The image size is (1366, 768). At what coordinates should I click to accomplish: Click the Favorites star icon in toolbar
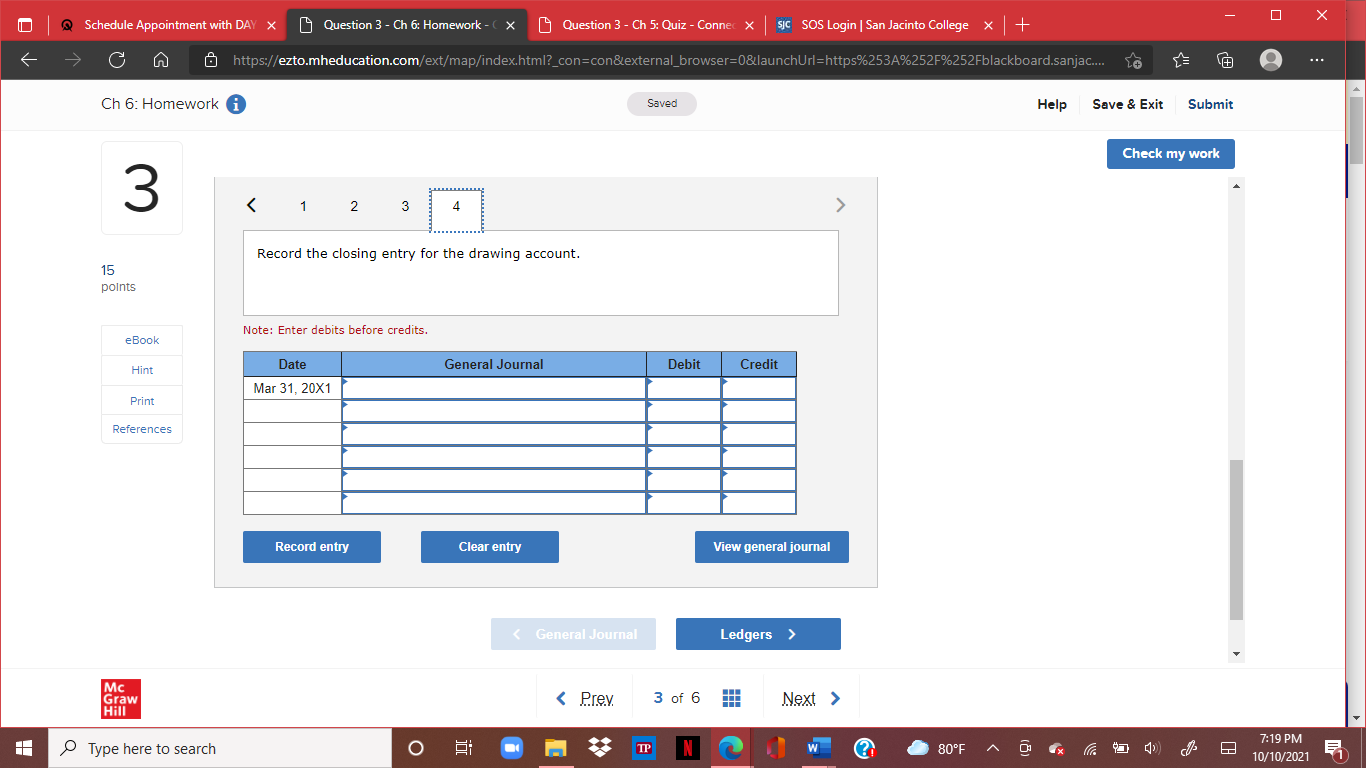1181,60
